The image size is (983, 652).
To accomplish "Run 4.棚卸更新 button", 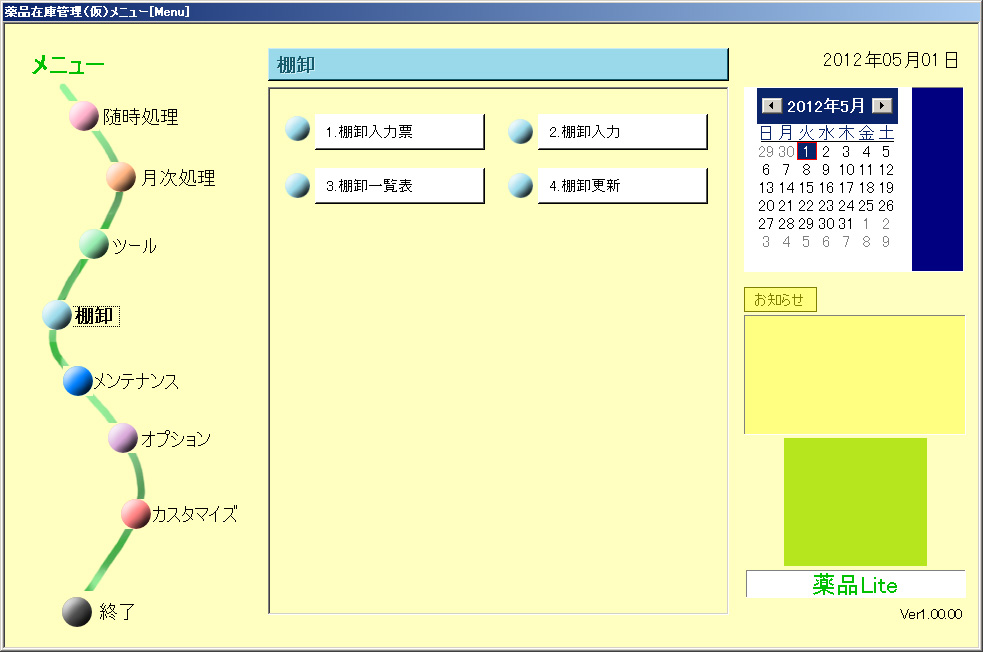I will [623, 186].
